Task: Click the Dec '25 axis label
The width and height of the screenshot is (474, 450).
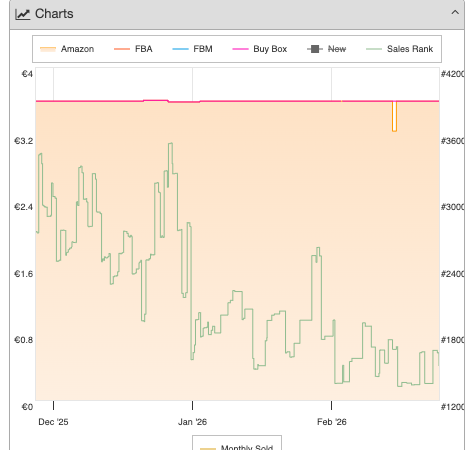Action: click(x=53, y=422)
